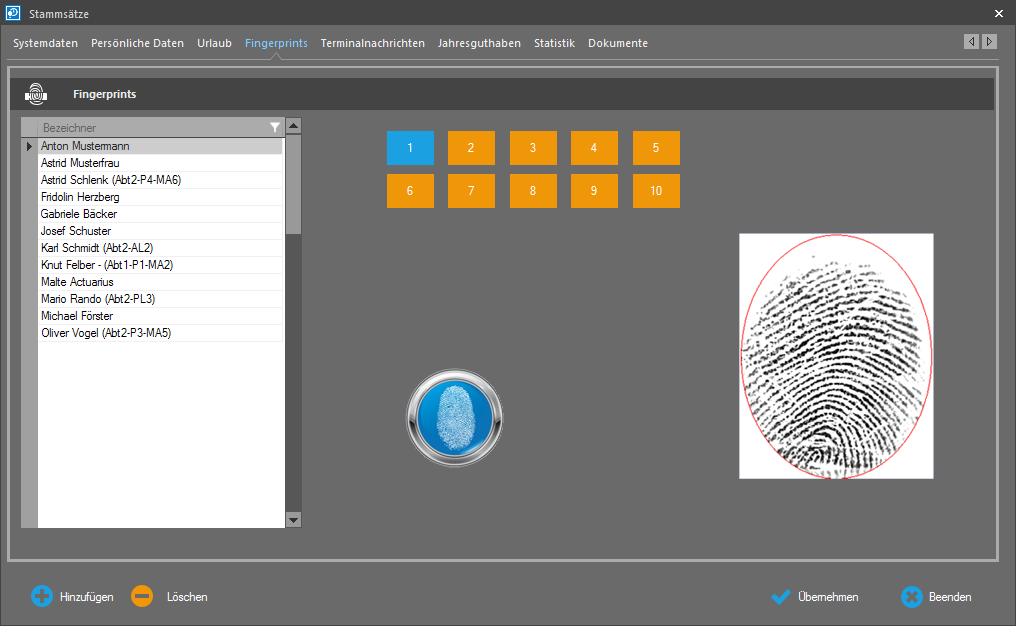Click the minus icon for Löschen
This screenshot has height=626, width=1016.
[x=142, y=597]
